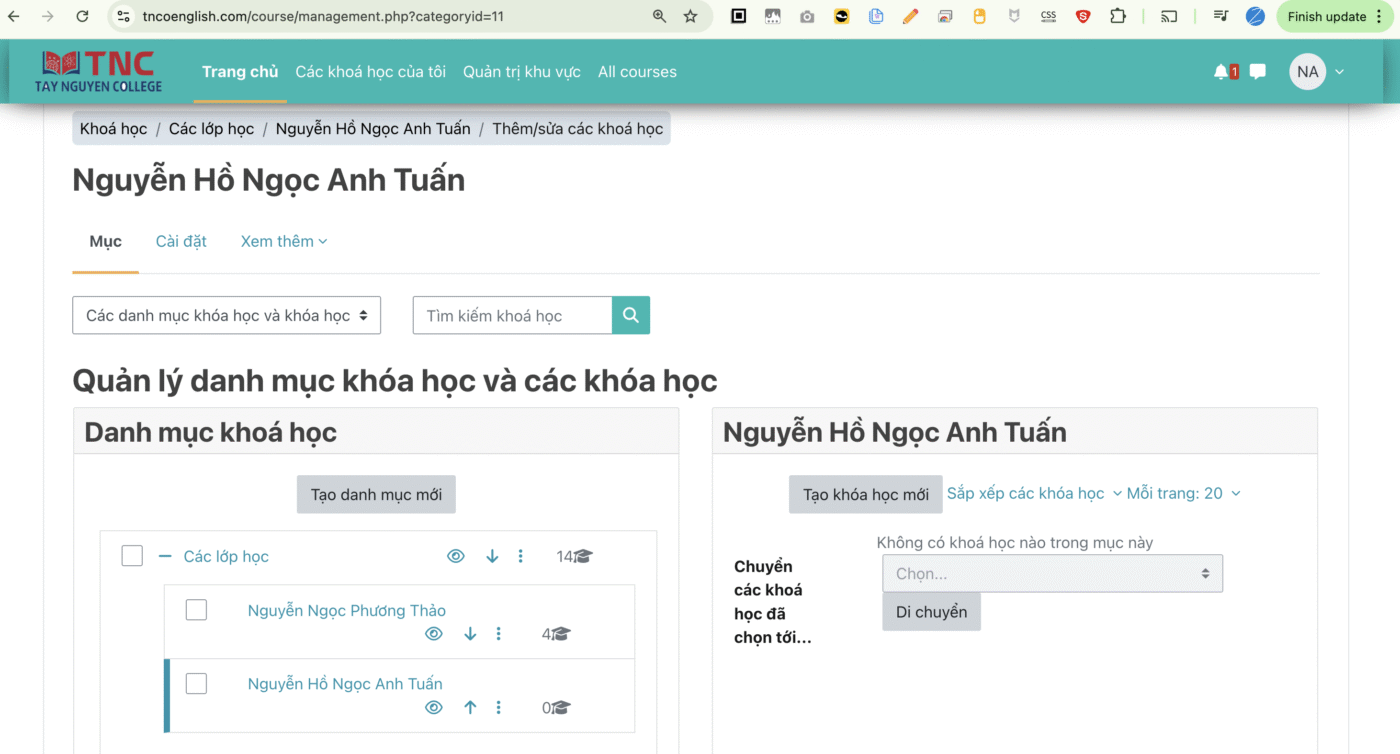Click the Tạo khóa học mới button
Screen dimensions: 1400x754
[x=865, y=494]
